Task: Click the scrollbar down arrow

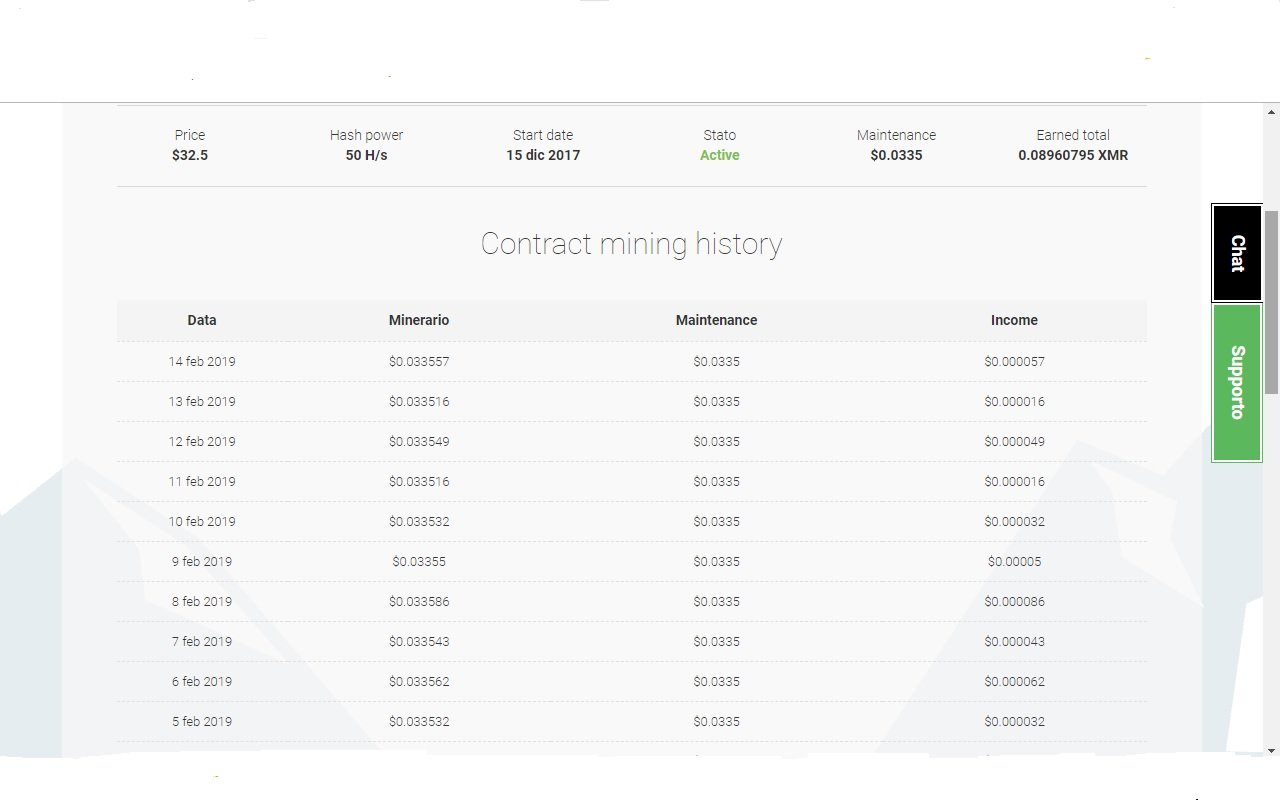Action: point(1271,750)
